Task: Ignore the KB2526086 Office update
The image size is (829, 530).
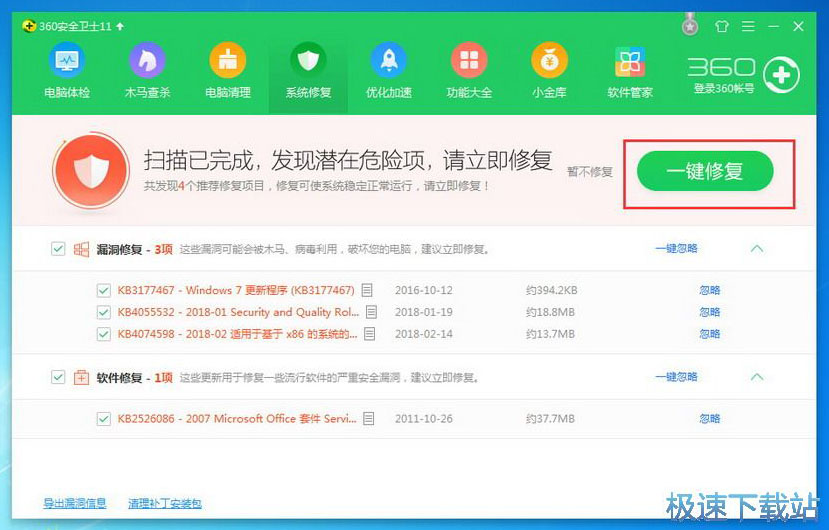Action: [x=710, y=418]
